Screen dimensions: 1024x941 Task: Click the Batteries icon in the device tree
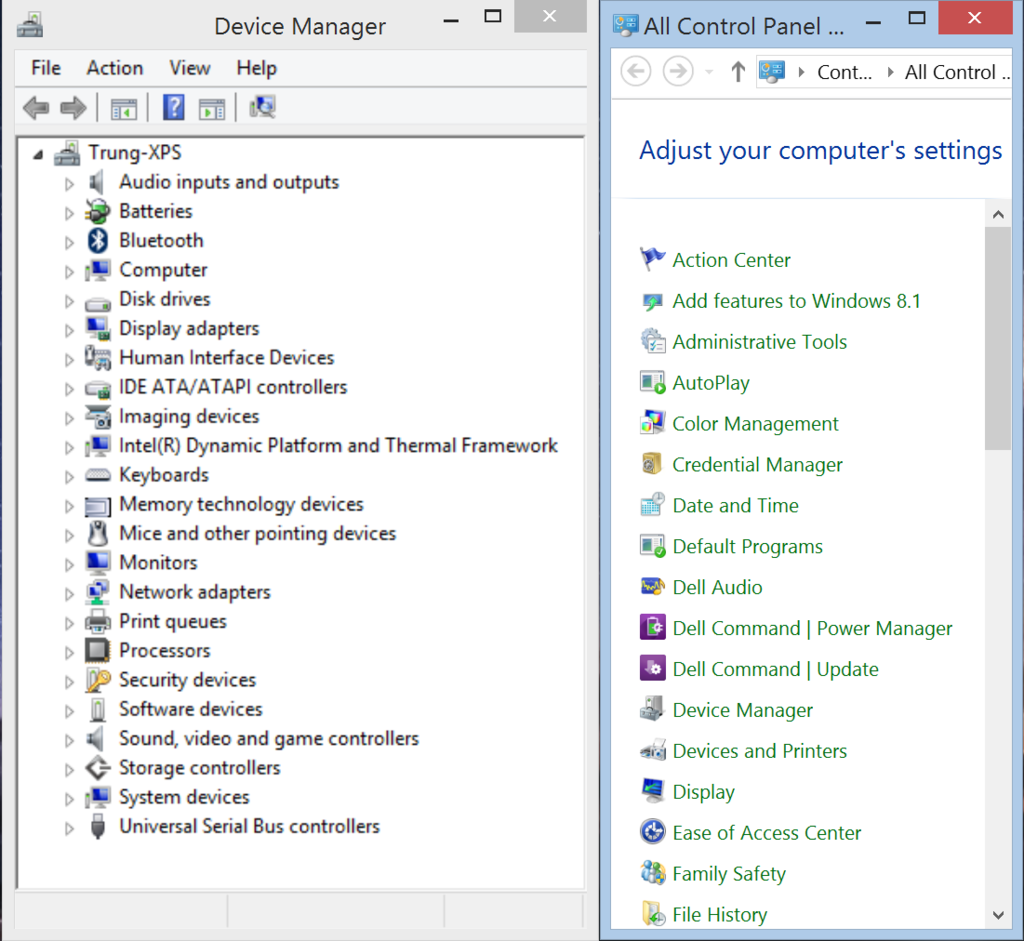(98, 211)
